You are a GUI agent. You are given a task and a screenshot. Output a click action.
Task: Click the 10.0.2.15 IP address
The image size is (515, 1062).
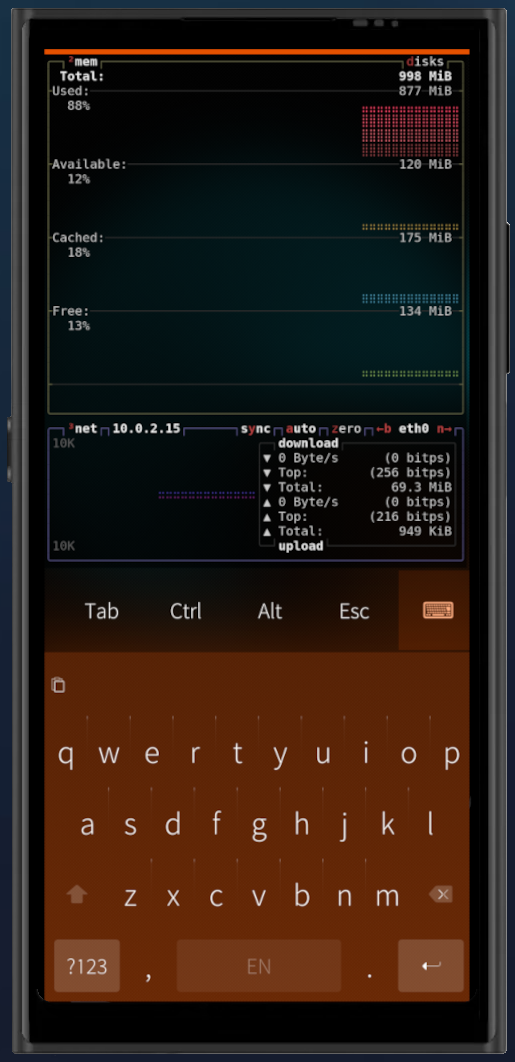(146, 429)
